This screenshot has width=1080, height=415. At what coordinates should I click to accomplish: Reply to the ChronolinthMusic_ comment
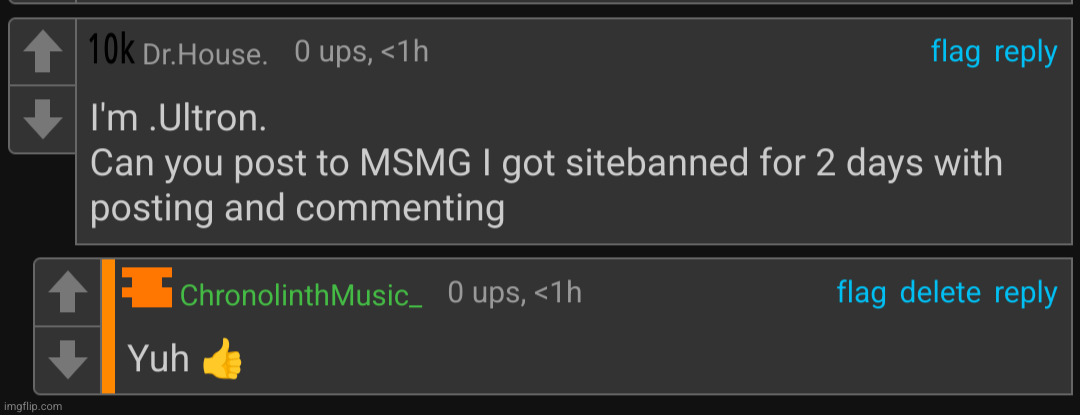[1025, 294]
